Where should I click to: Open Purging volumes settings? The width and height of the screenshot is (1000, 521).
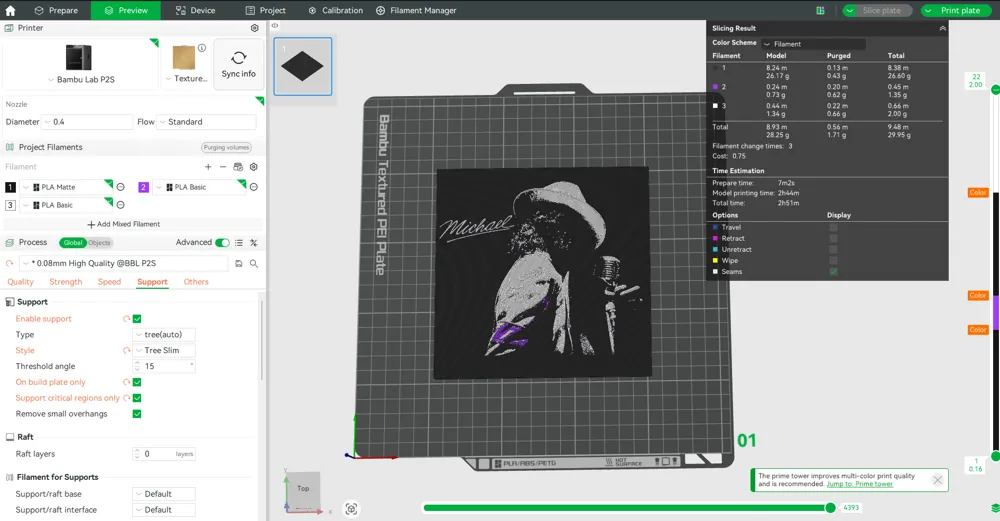click(x=226, y=147)
